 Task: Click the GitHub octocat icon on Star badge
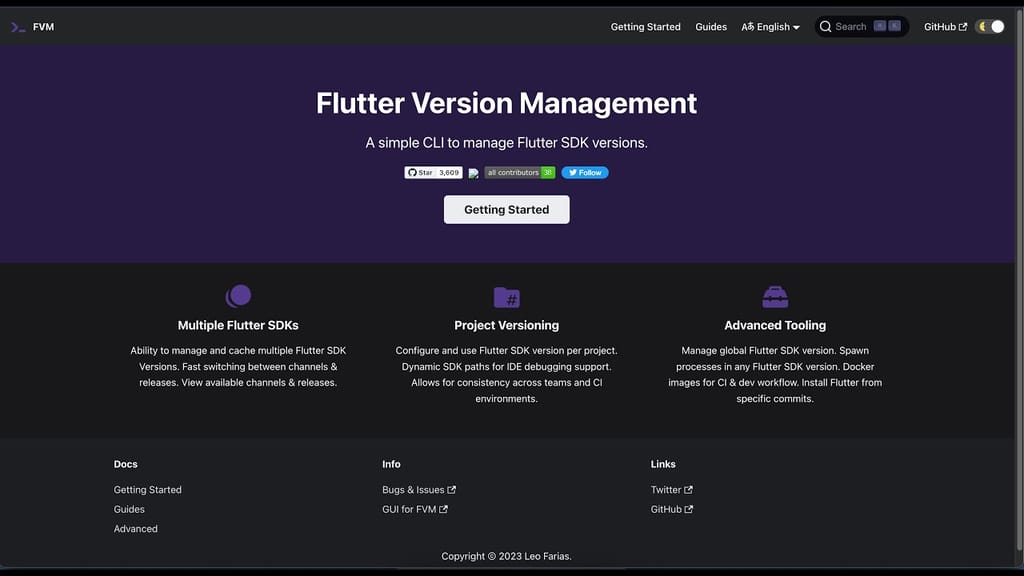[414, 172]
